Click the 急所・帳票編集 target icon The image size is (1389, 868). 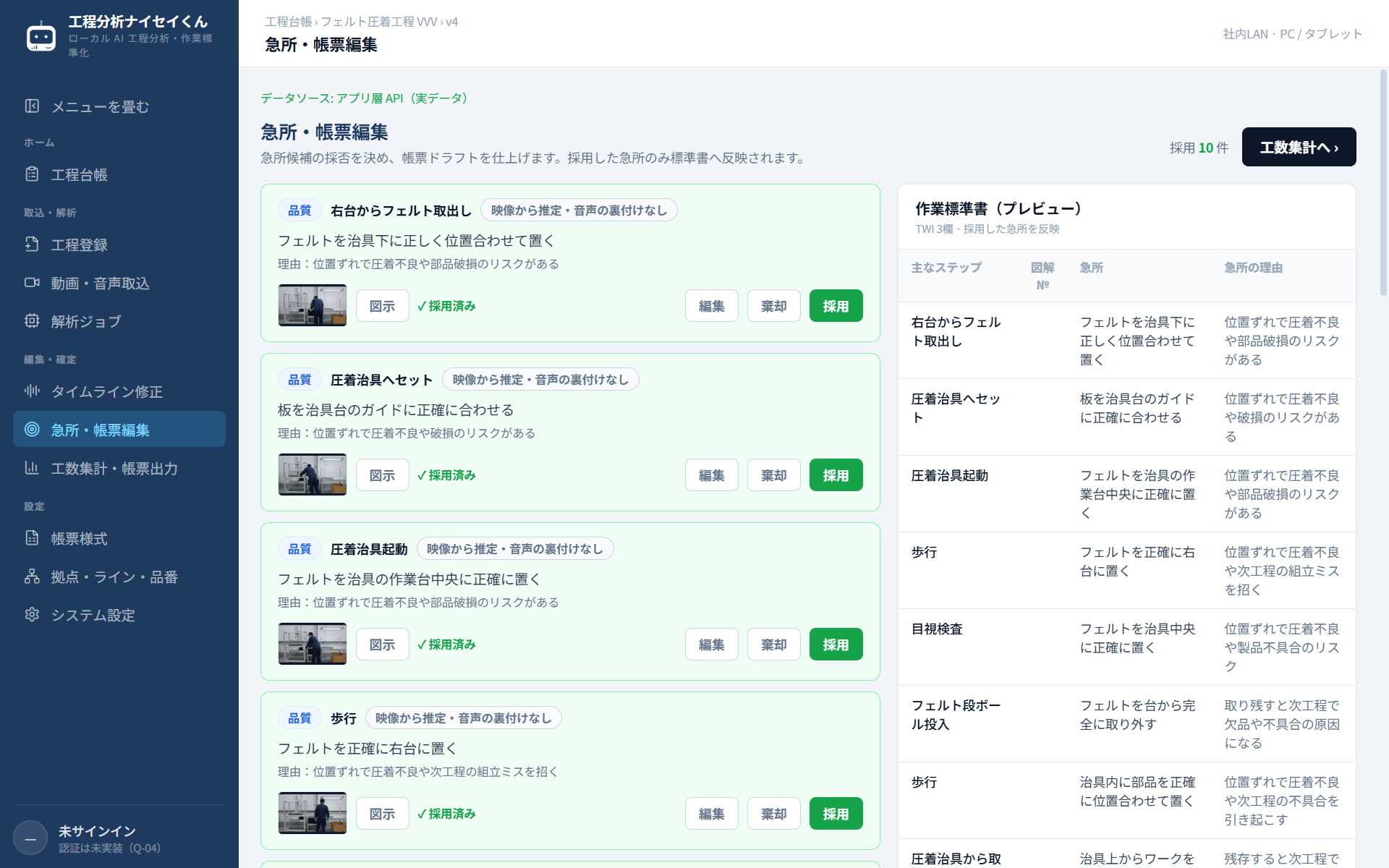(x=32, y=430)
